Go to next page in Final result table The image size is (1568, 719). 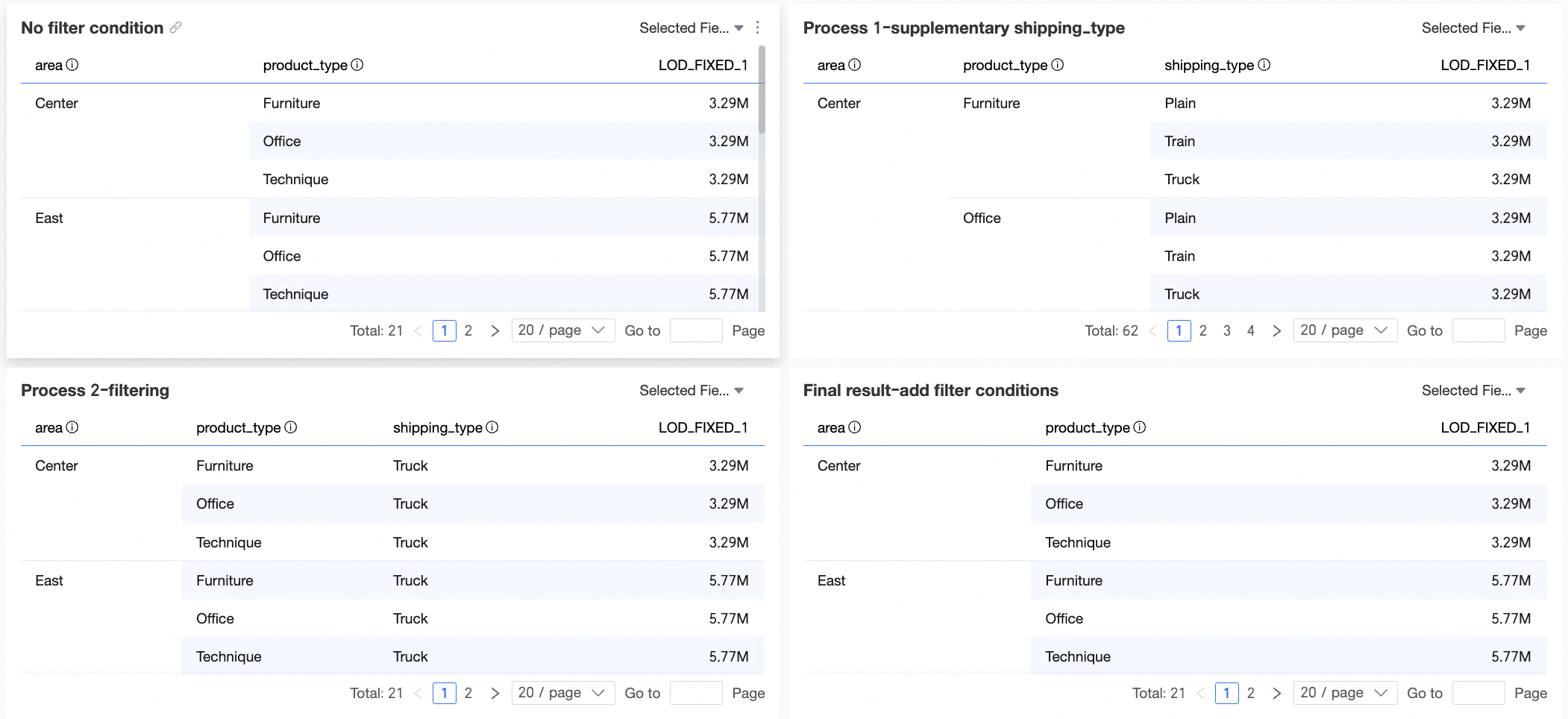pos(1276,693)
